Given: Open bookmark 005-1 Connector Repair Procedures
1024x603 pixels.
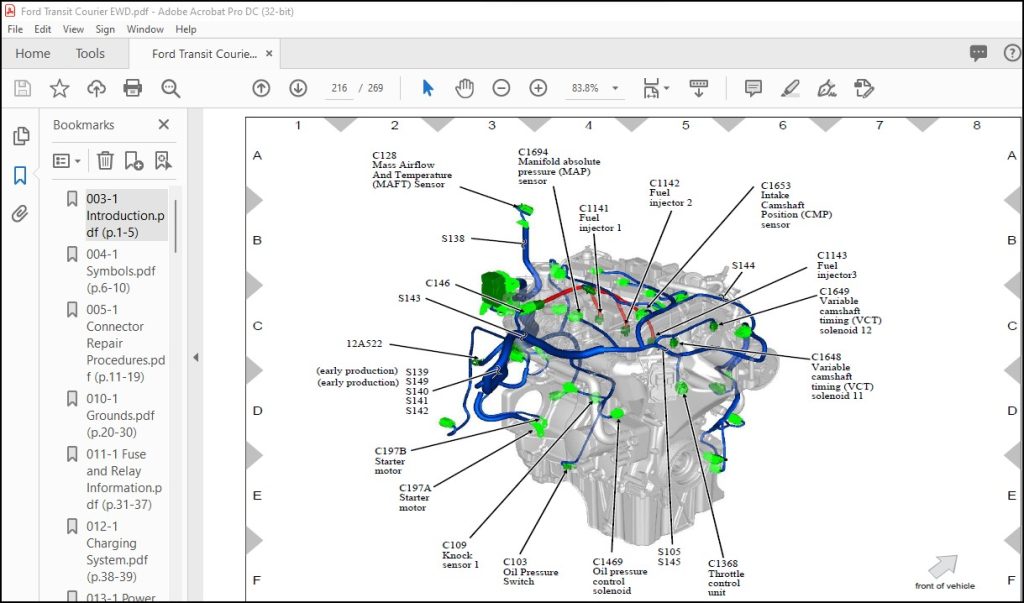Looking at the screenshot, I should click(x=125, y=343).
